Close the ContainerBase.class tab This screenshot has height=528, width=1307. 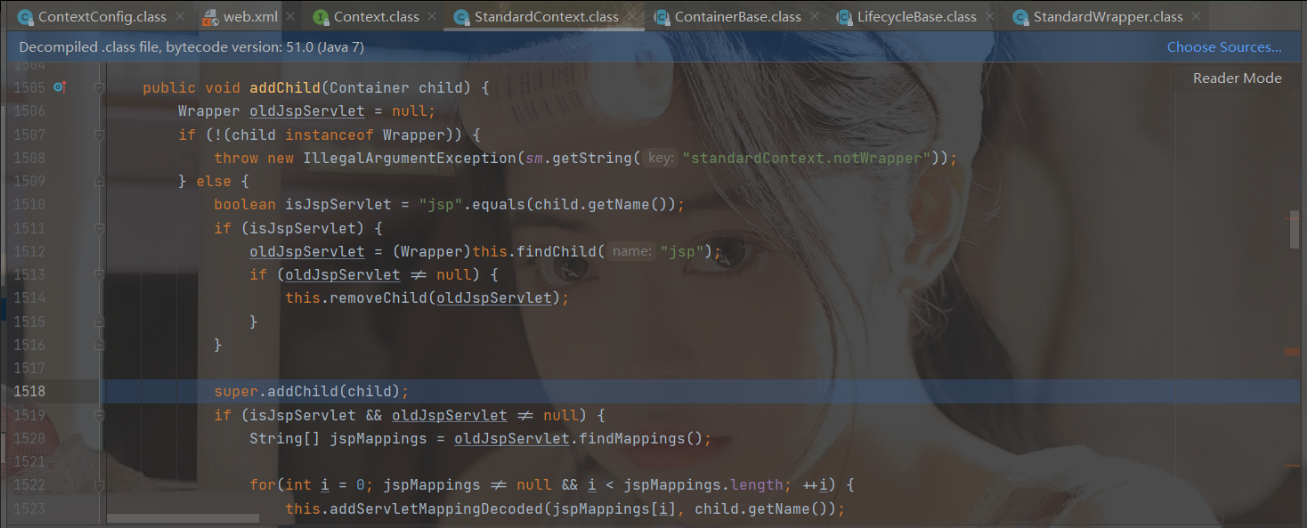point(813,17)
